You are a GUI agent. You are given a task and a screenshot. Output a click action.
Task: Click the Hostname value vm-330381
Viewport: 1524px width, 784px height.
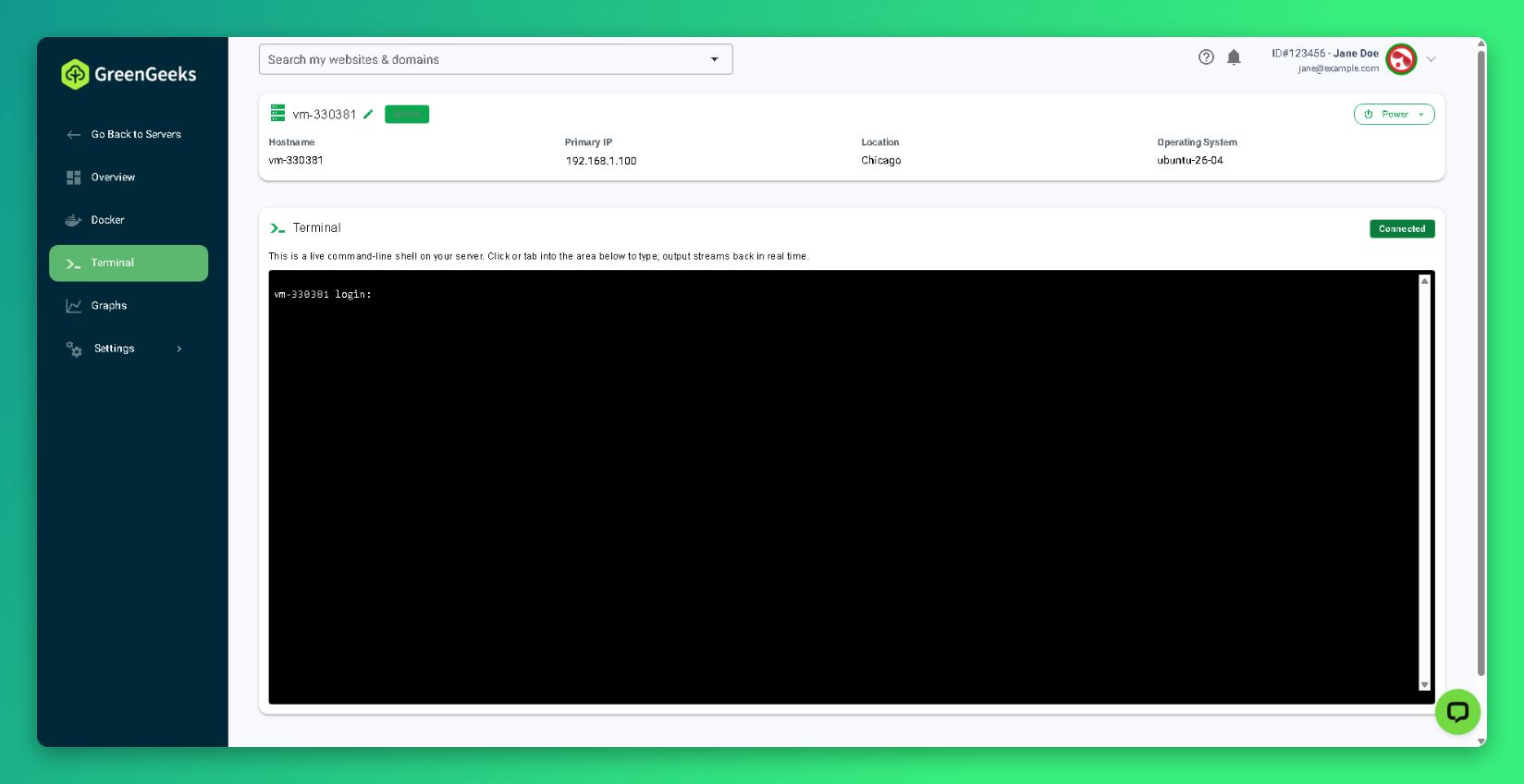pyautogui.click(x=296, y=161)
